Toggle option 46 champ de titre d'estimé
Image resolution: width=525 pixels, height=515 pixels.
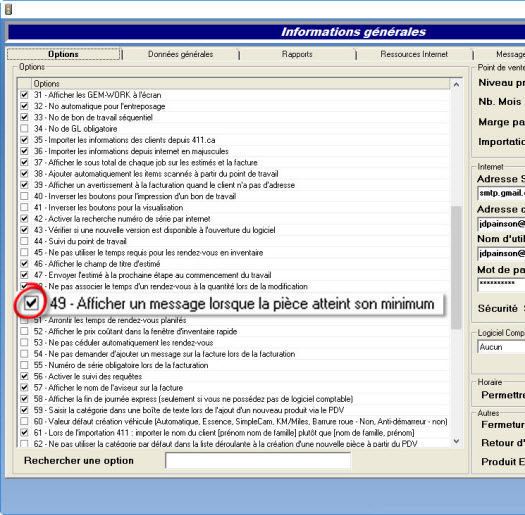click(x=24, y=264)
